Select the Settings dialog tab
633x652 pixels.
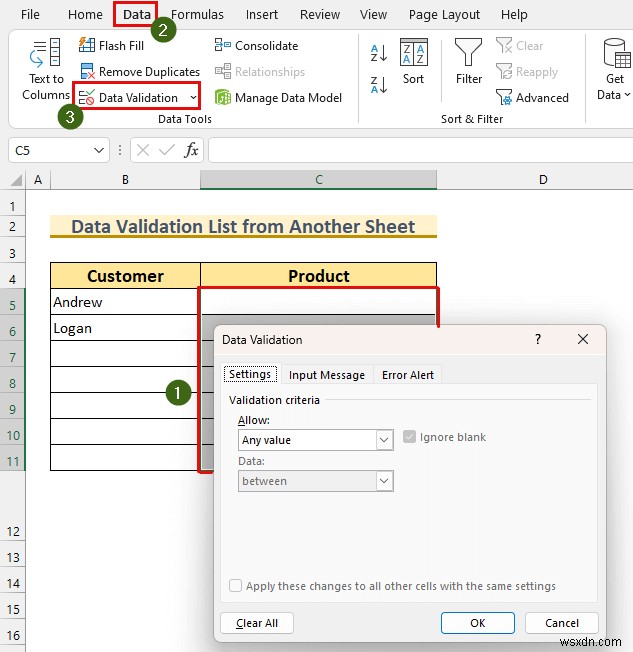pos(250,374)
